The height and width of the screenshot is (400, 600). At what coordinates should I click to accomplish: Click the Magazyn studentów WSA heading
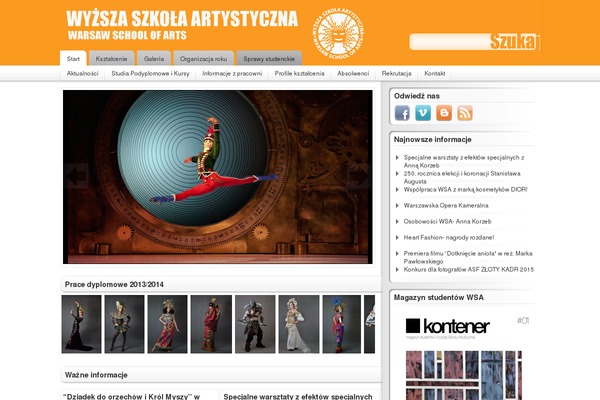pyautogui.click(x=439, y=297)
